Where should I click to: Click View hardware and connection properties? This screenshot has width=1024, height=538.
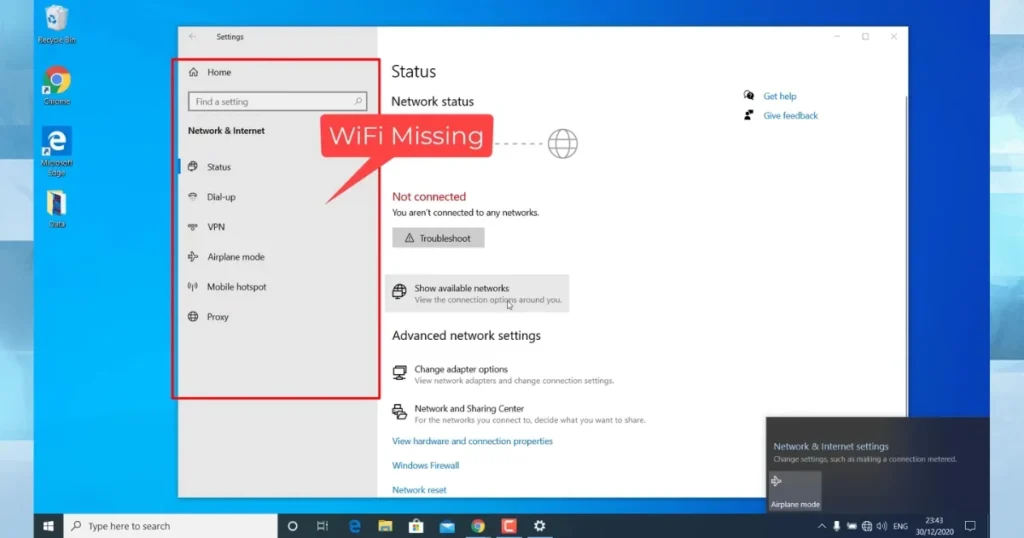click(472, 441)
